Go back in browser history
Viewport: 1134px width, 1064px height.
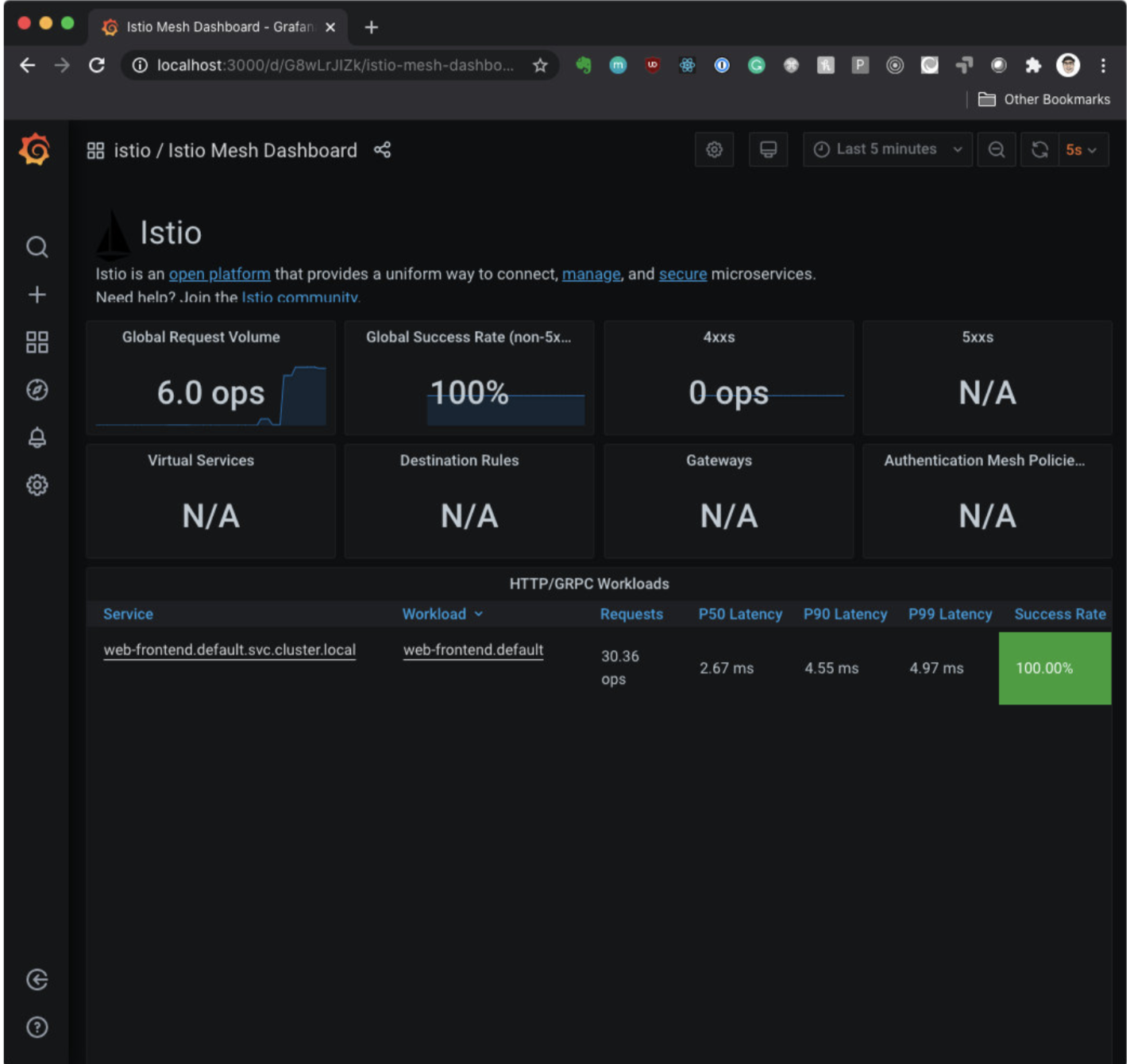[28, 65]
